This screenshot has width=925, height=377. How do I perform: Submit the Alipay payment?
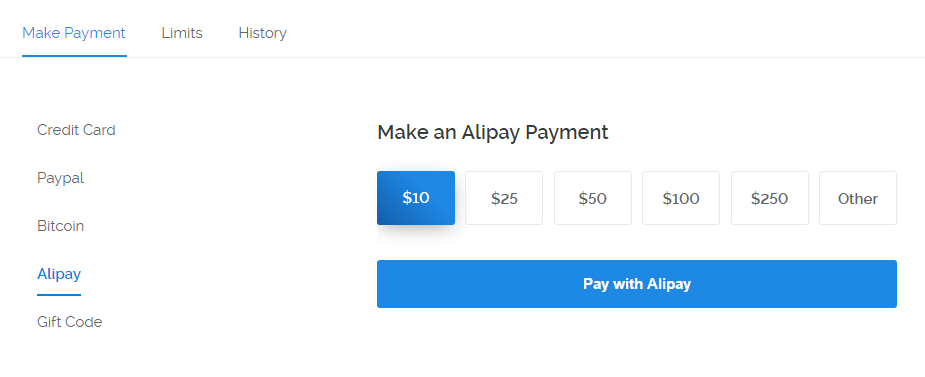(x=637, y=284)
